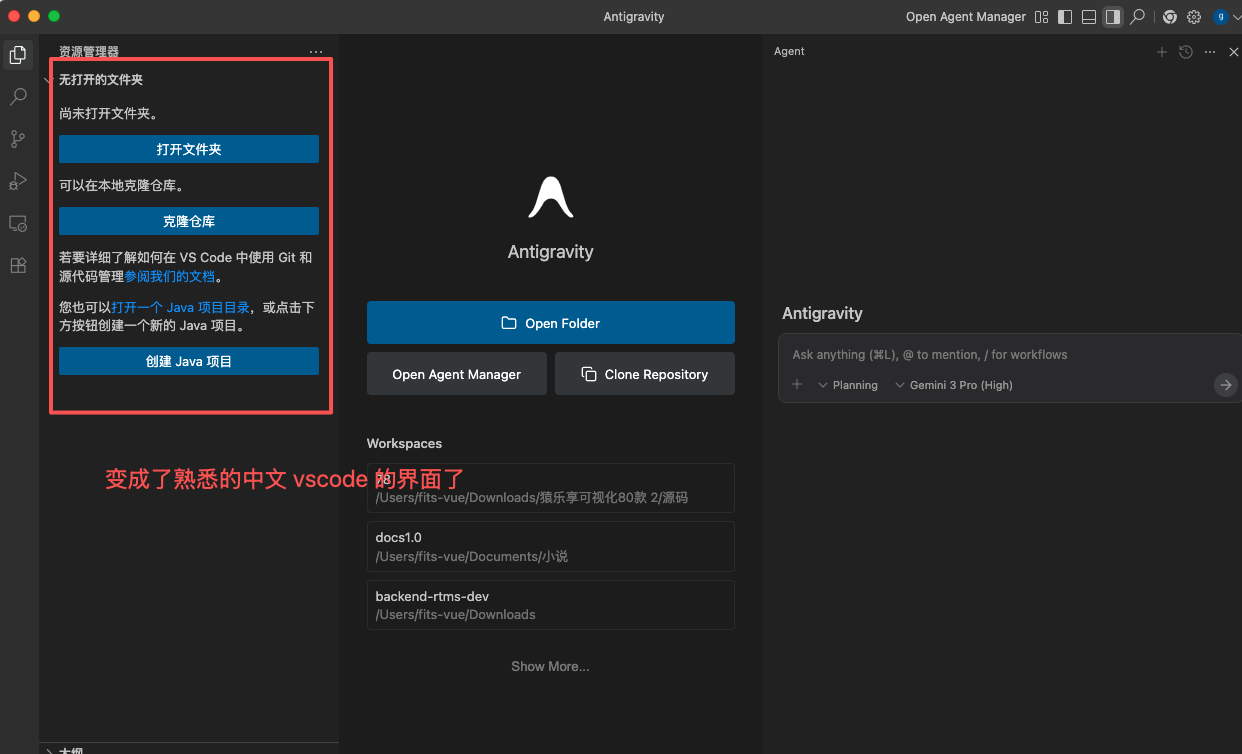Toggle the secondary sidebar visibility
Image resolution: width=1242 pixels, height=754 pixels.
1112,16
